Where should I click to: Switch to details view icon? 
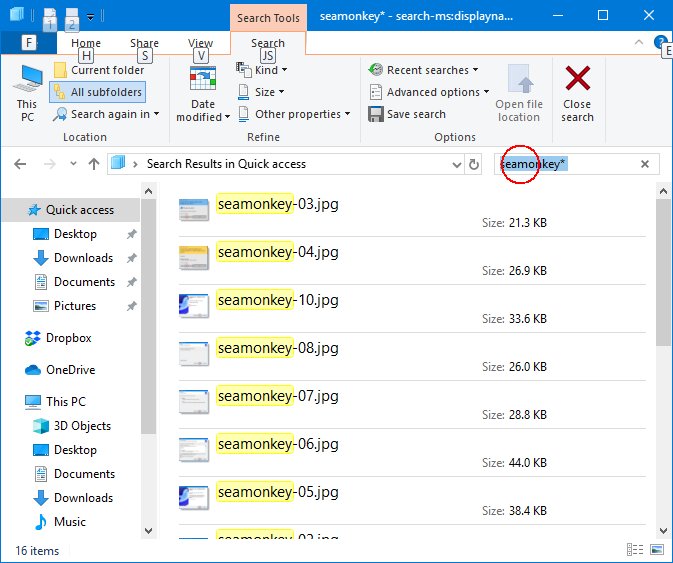point(635,550)
